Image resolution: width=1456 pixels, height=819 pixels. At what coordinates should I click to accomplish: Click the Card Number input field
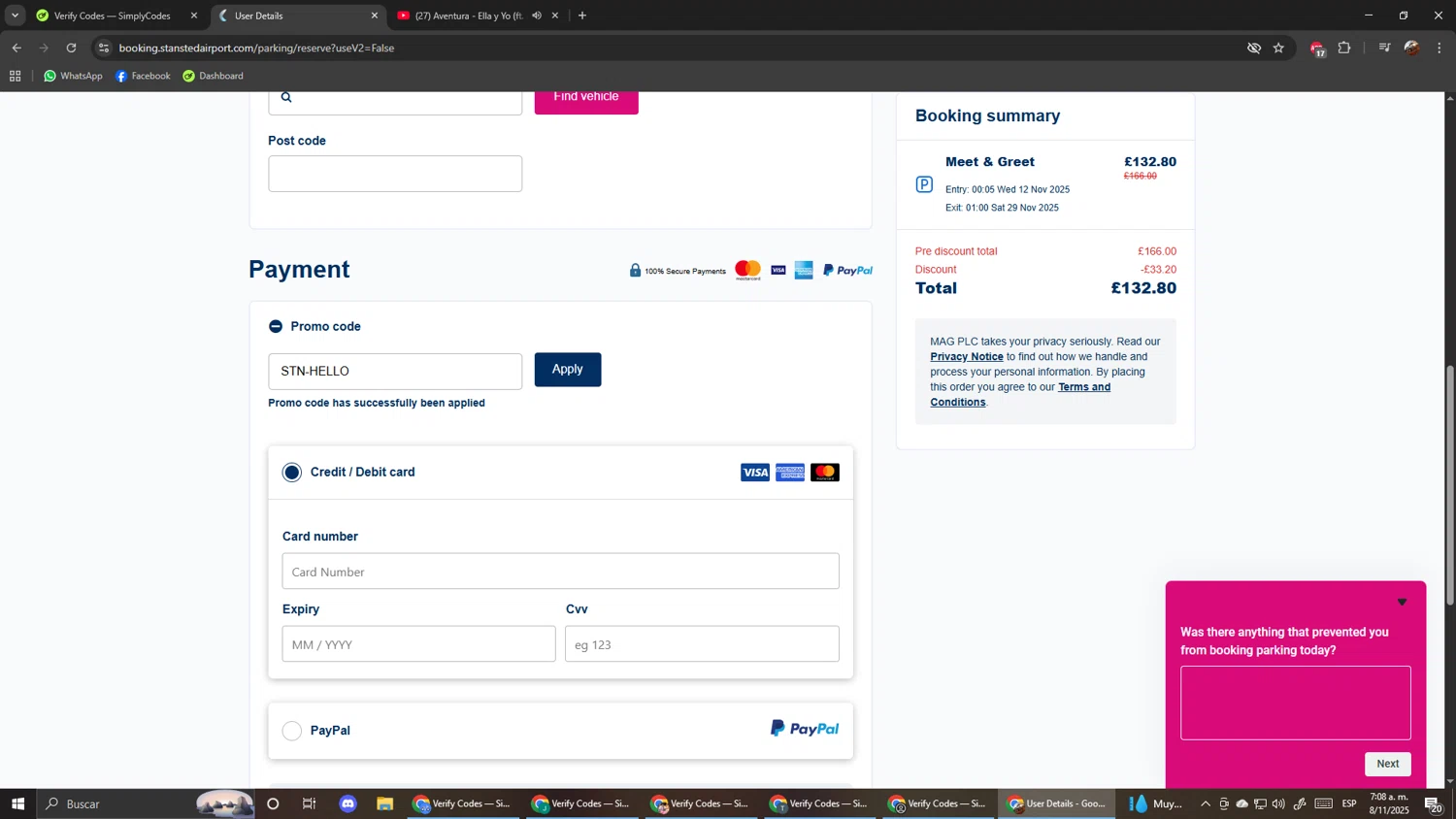tap(561, 572)
